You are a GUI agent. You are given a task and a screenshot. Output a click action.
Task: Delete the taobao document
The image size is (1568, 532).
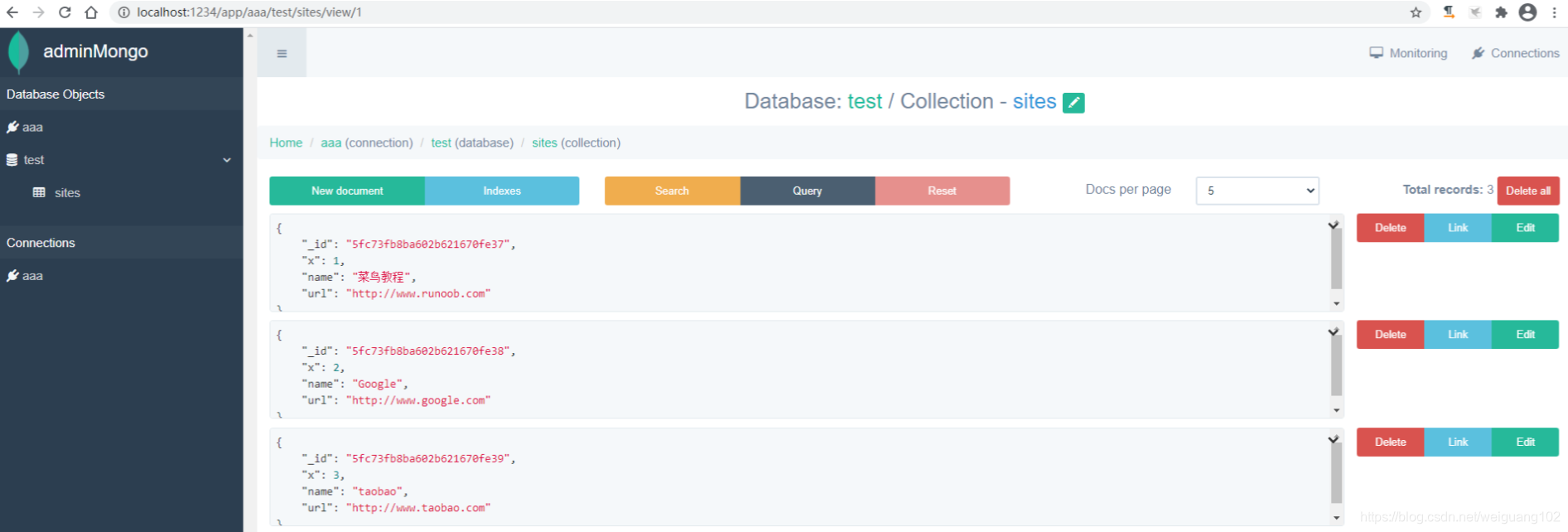[1391, 443]
